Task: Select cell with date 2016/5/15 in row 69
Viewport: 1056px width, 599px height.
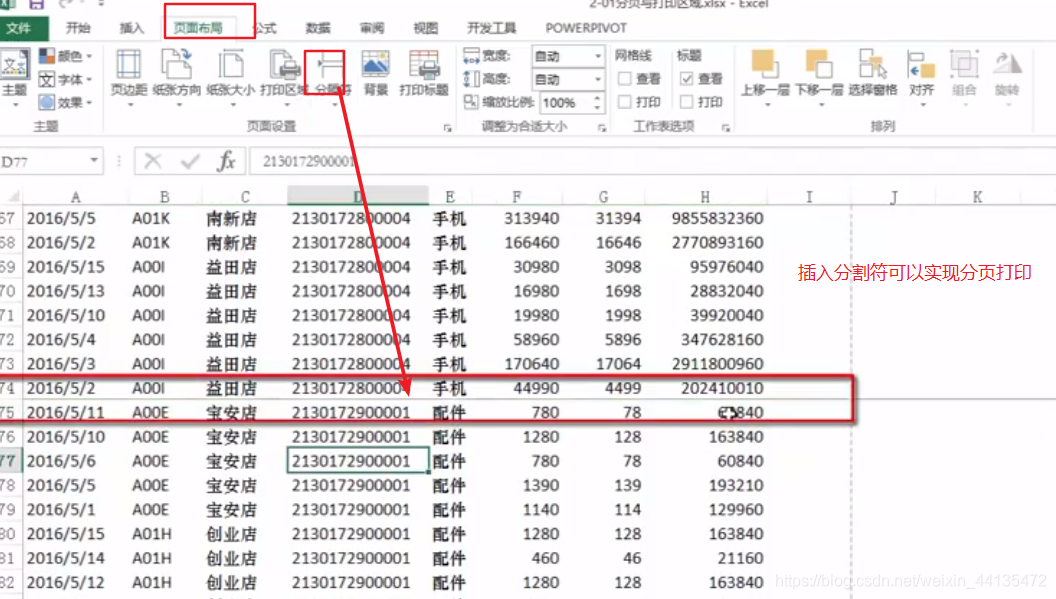Action: coord(75,267)
